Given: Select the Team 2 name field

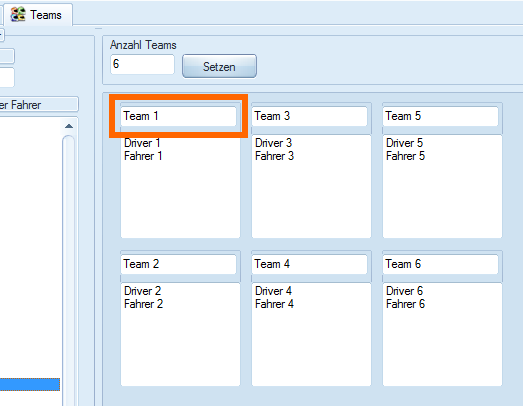Looking at the screenshot, I should [x=178, y=264].
